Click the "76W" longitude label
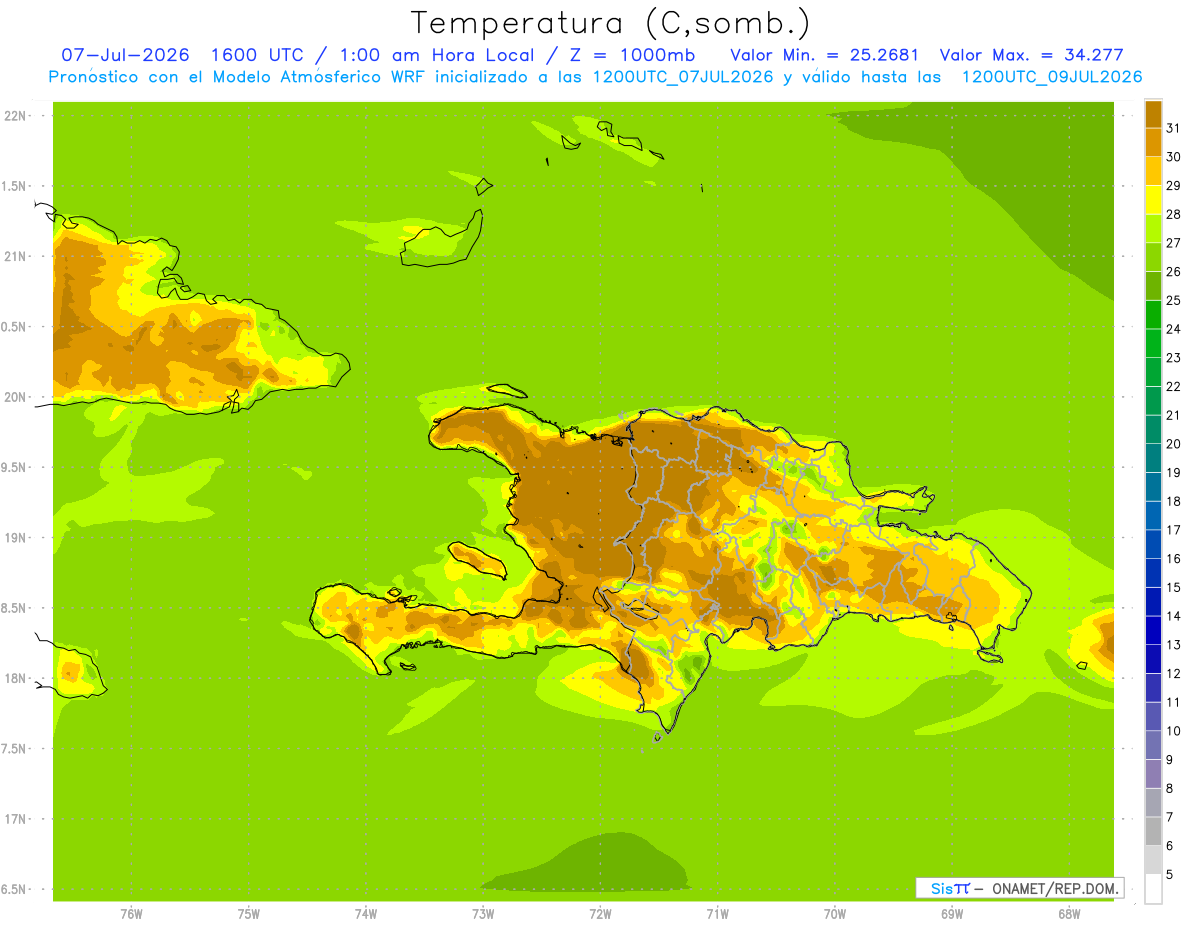Screen dimensions: 1200x927 [131, 914]
